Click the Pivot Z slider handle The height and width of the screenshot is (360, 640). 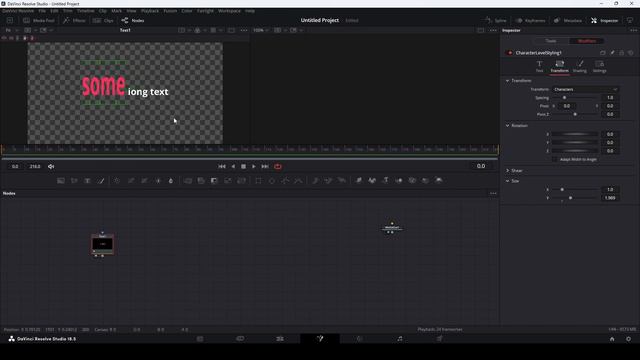click(x=575, y=114)
